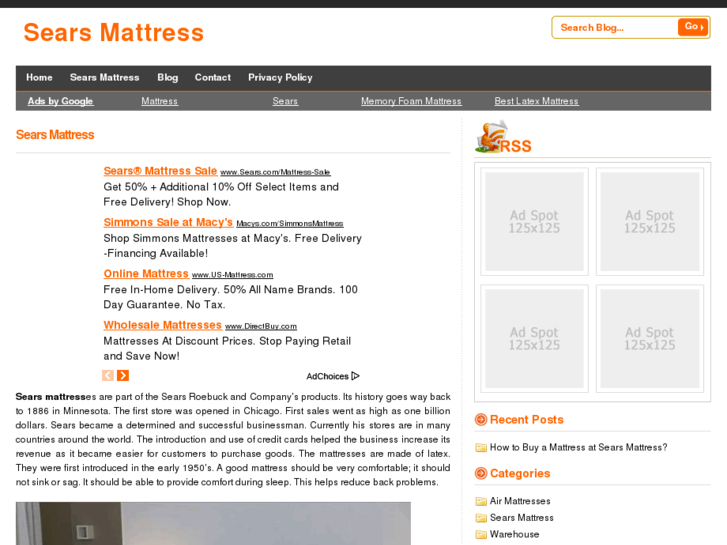Click the Recent Posts heading

click(527, 420)
